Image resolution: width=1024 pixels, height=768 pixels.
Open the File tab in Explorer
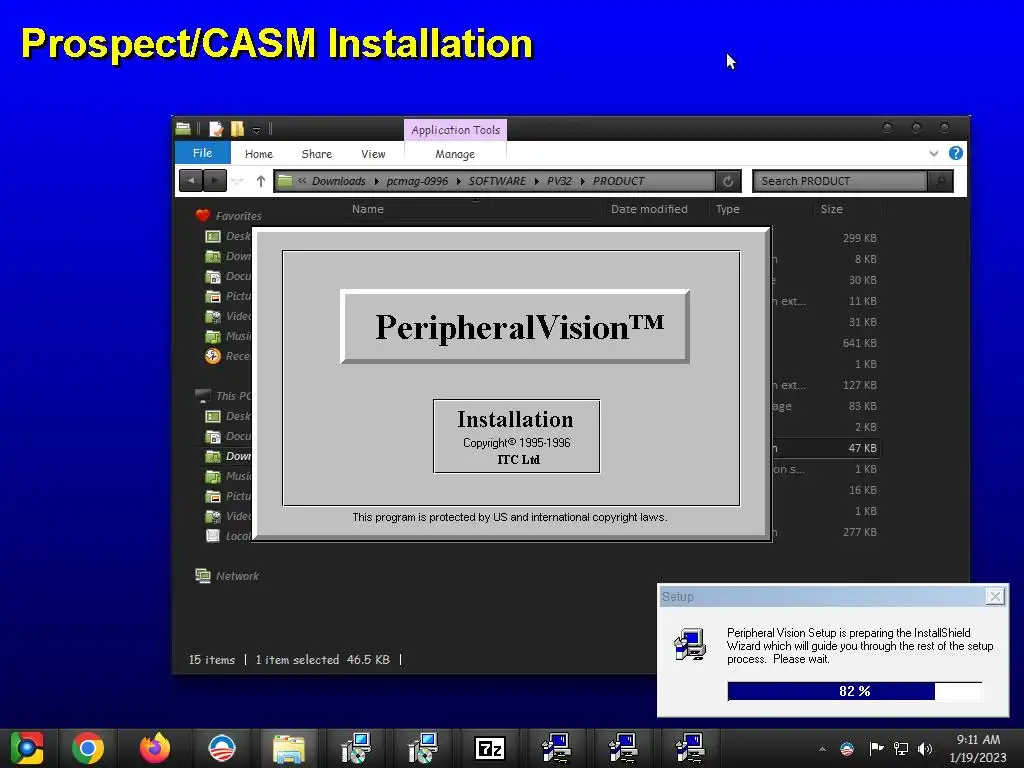pos(202,153)
